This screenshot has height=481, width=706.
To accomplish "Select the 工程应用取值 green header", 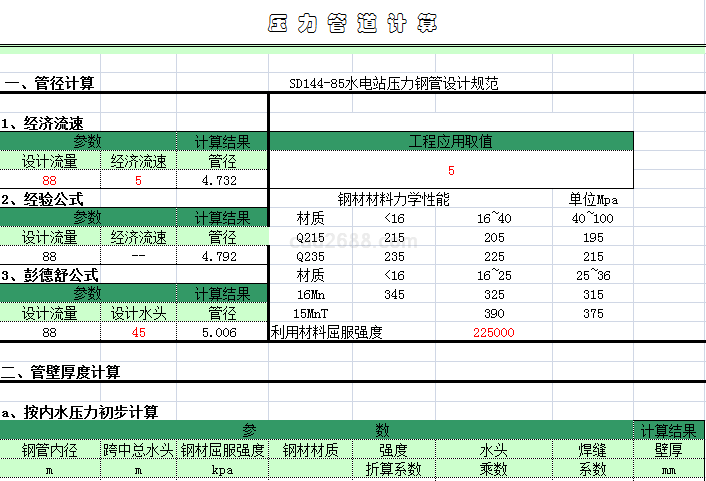I will point(451,142).
